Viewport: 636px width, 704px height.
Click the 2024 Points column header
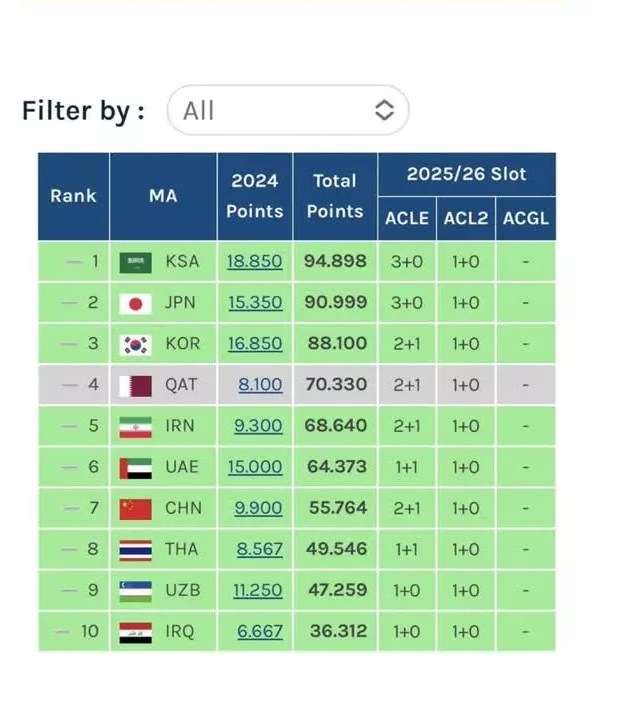pos(254,196)
